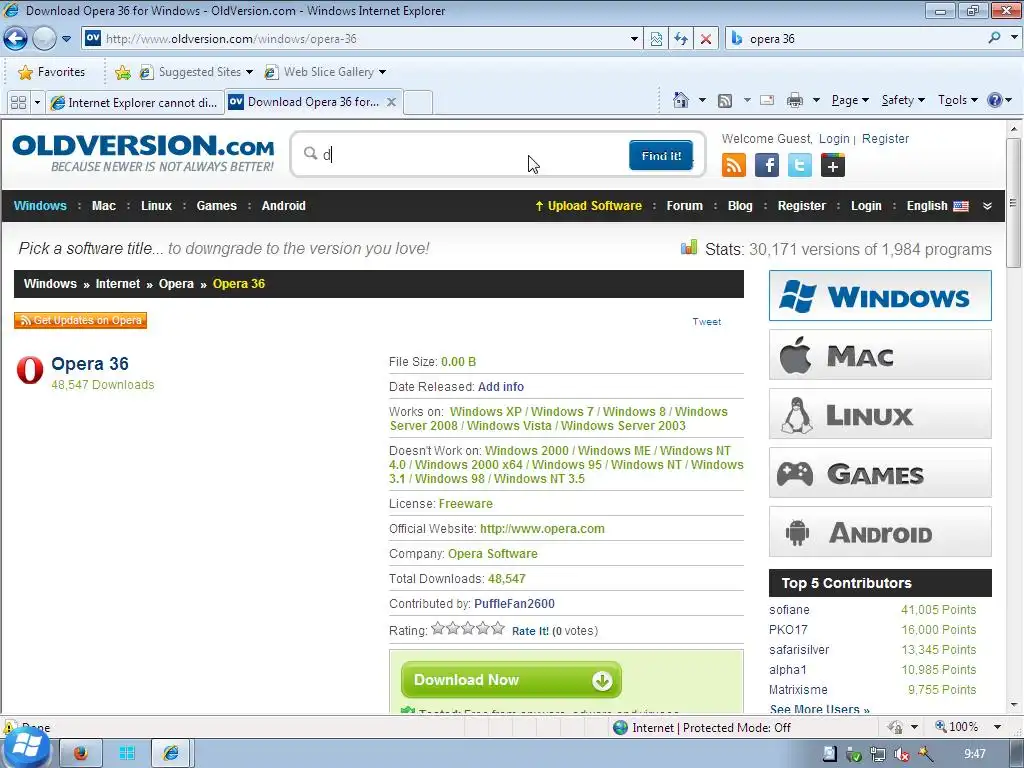Viewport: 1024px width, 768px height.
Task: Select the Games navigation item
Action: point(216,206)
